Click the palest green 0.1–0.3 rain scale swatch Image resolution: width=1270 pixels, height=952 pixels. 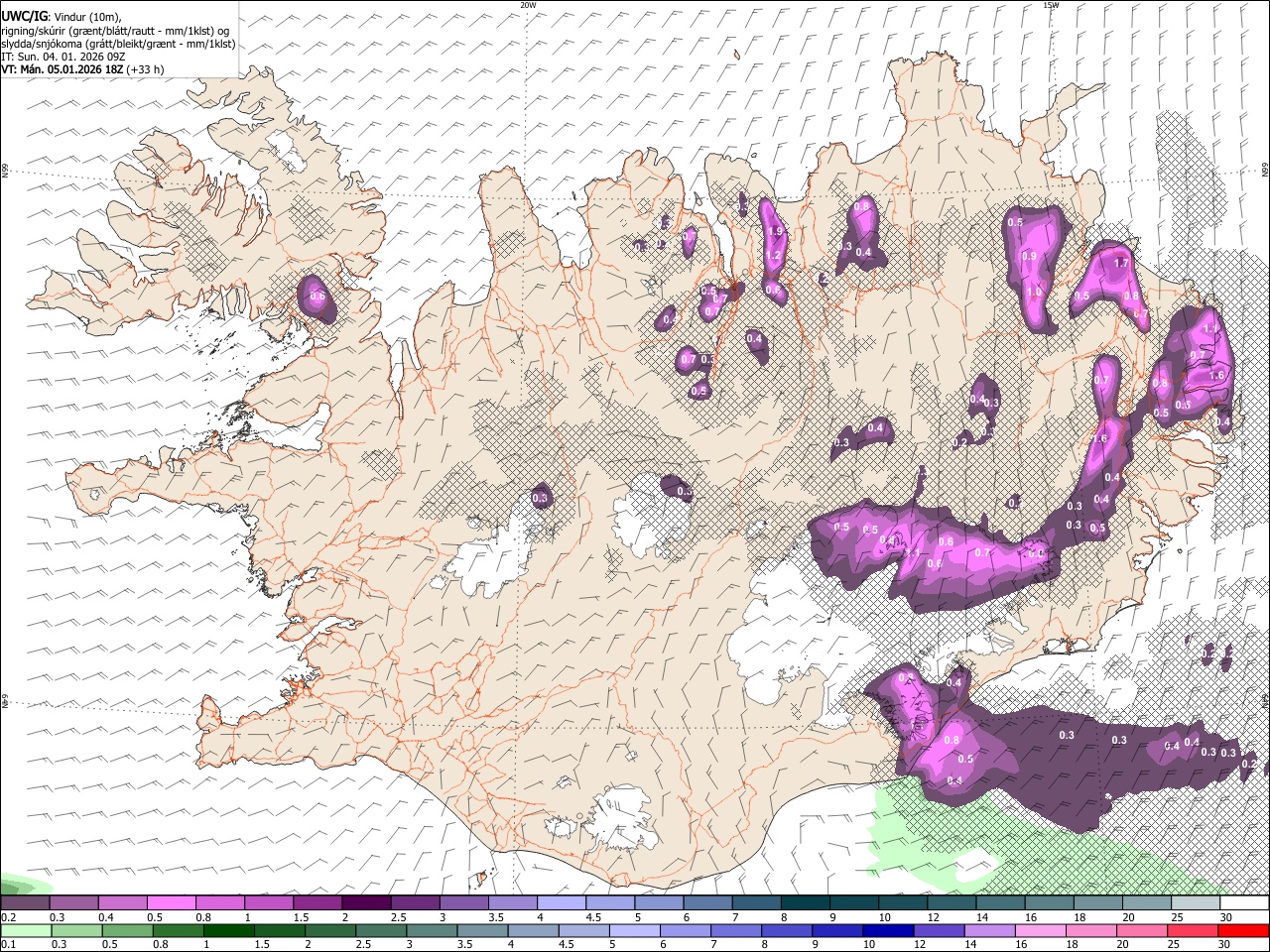tap(26, 930)
